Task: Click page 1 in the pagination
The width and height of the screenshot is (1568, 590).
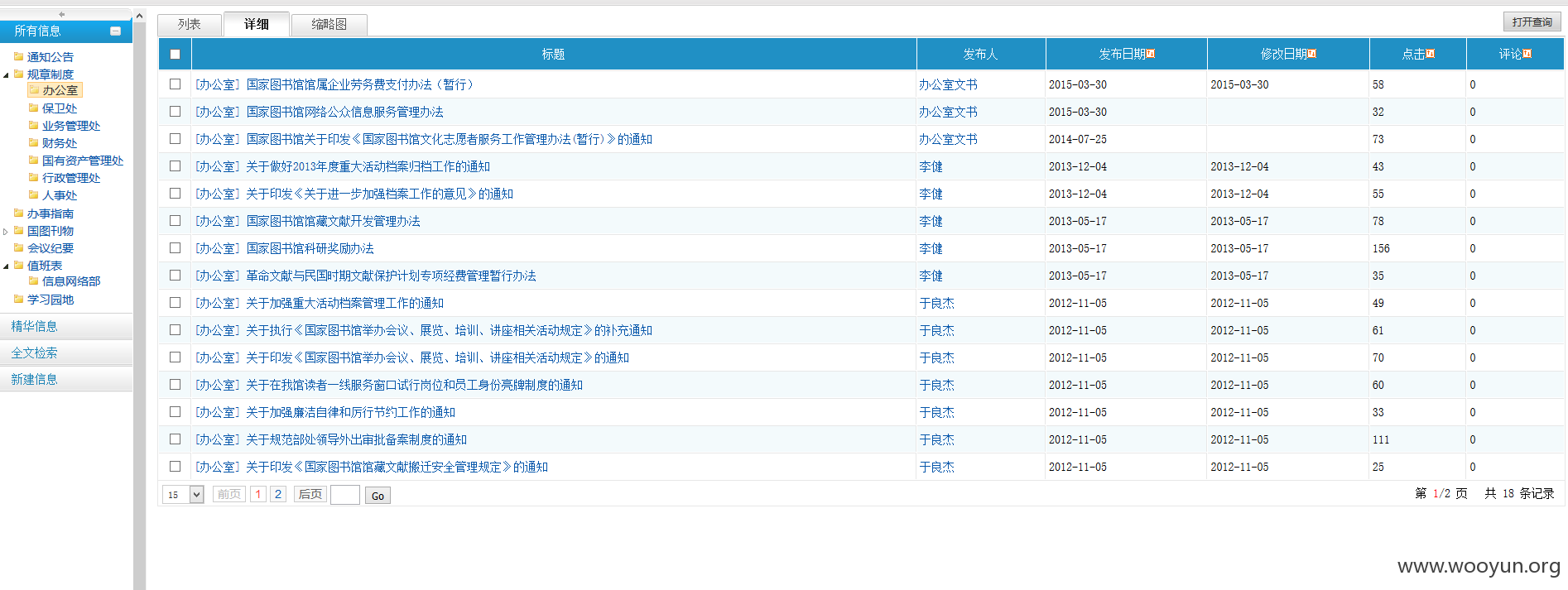Action: pos(258,495)
